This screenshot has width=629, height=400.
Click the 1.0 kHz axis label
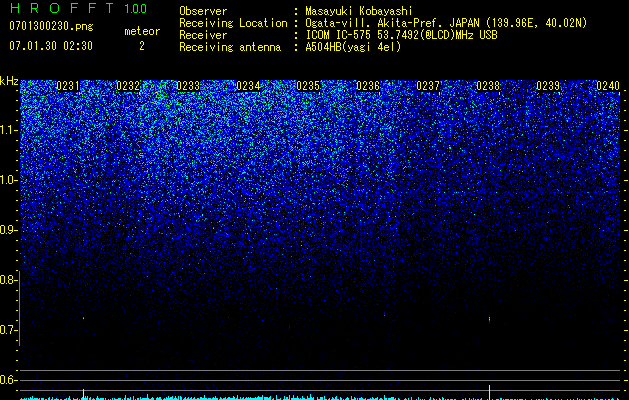8,180
